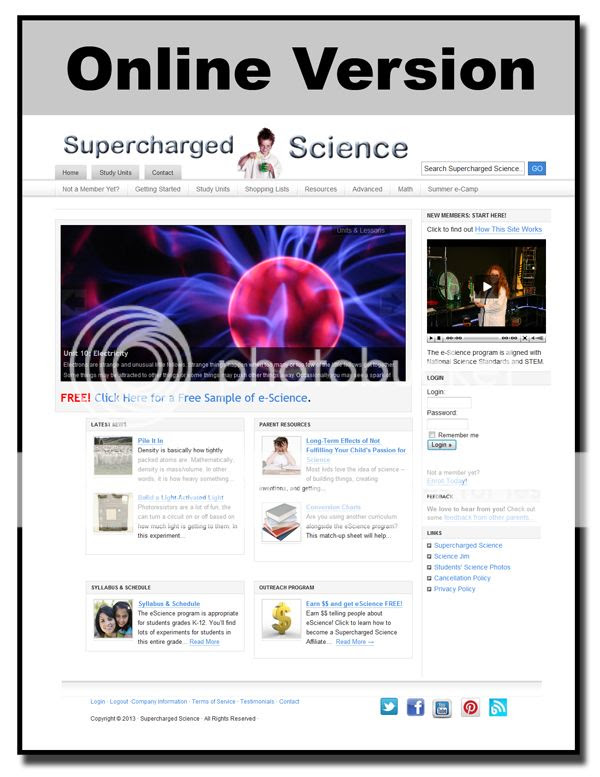Open the Cancellation Policy link
600x777 pixels.
(x=462, y=578)
